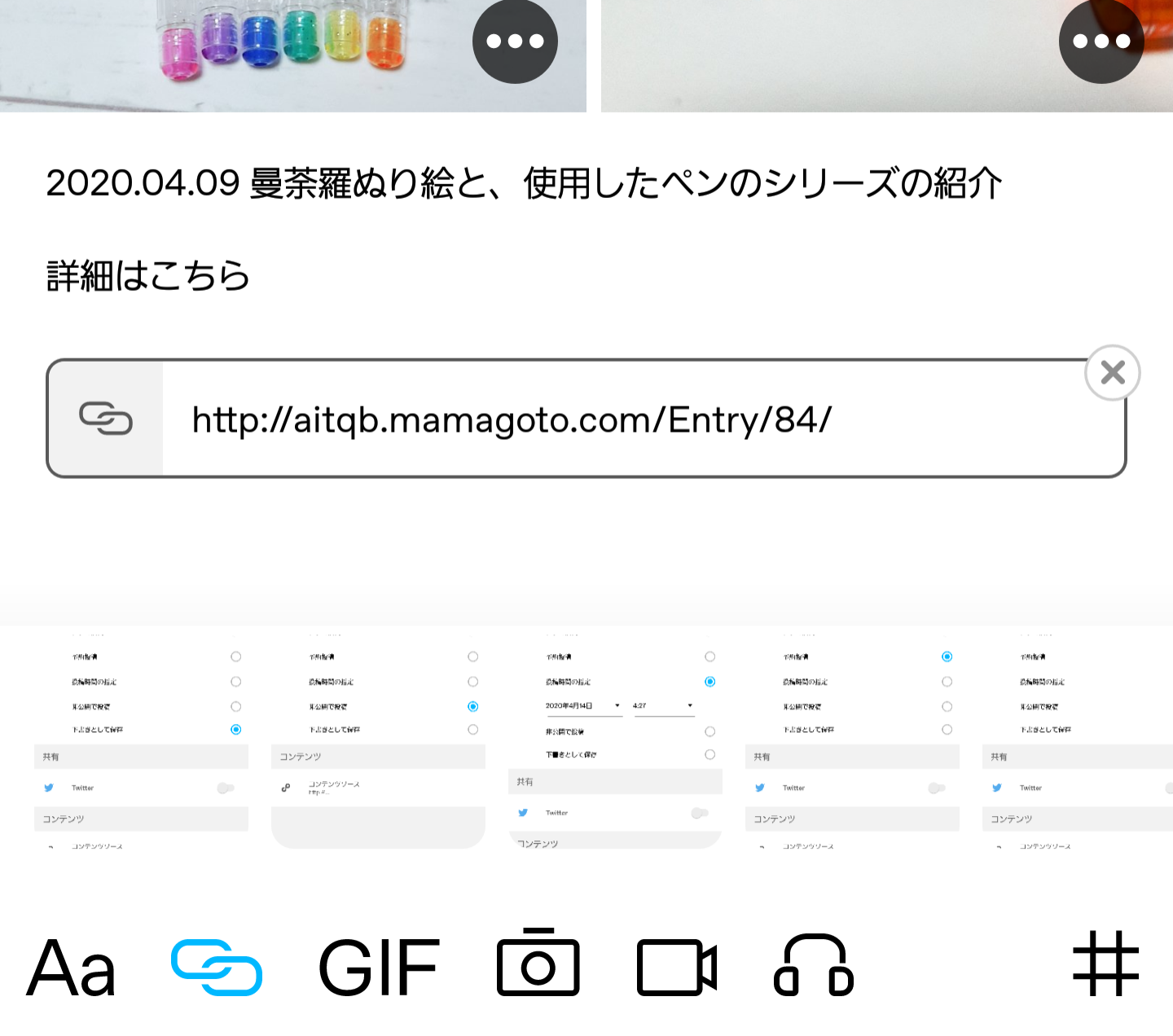Screen dimensions: 1173x1036
Task: Add a video with the camcorder icon
Action: point(677,968)
